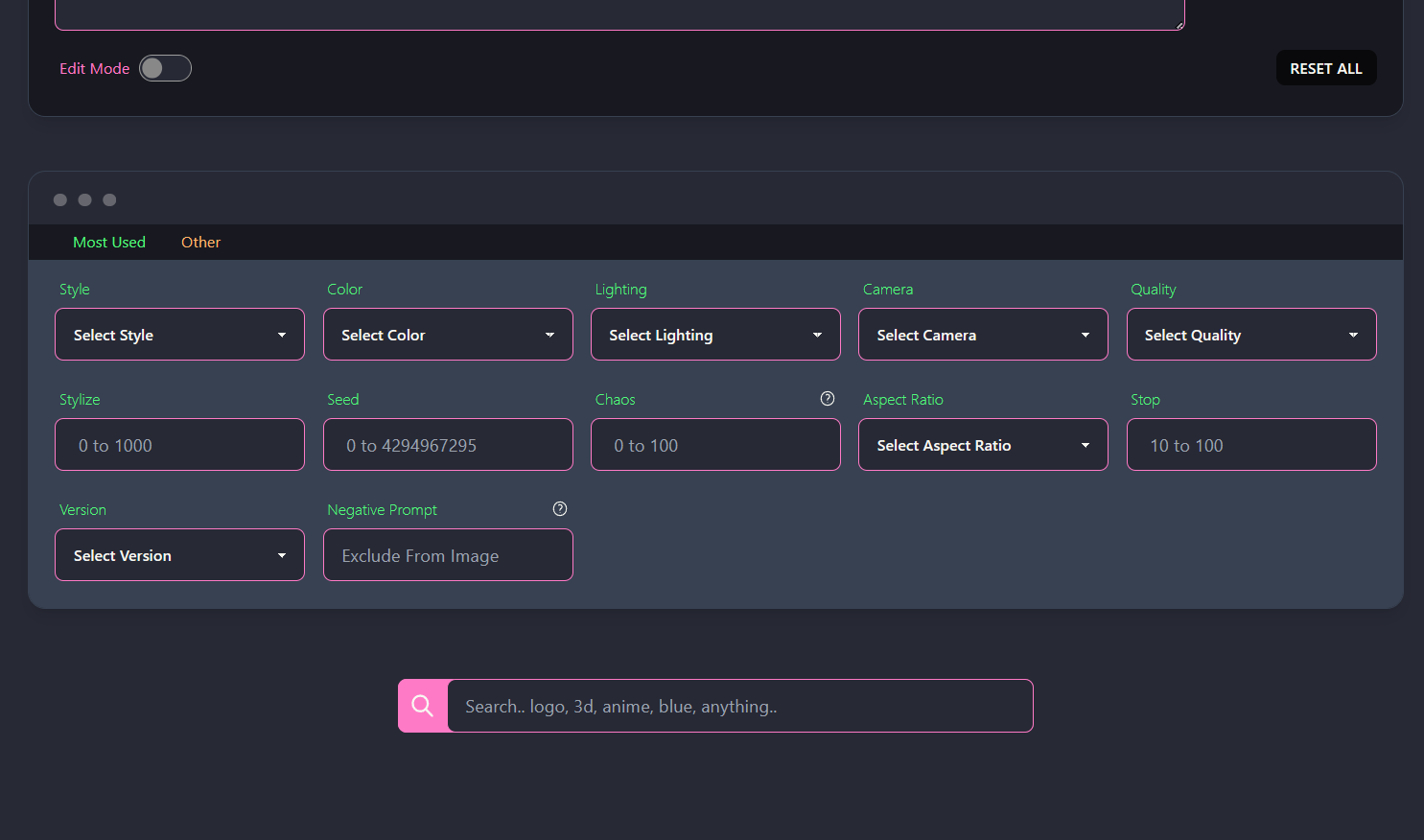The image size is (1424, 840).
Task: Focus the Stylize 0 to 1000 field
Action: pyautogui.click(x=179, y=445)
